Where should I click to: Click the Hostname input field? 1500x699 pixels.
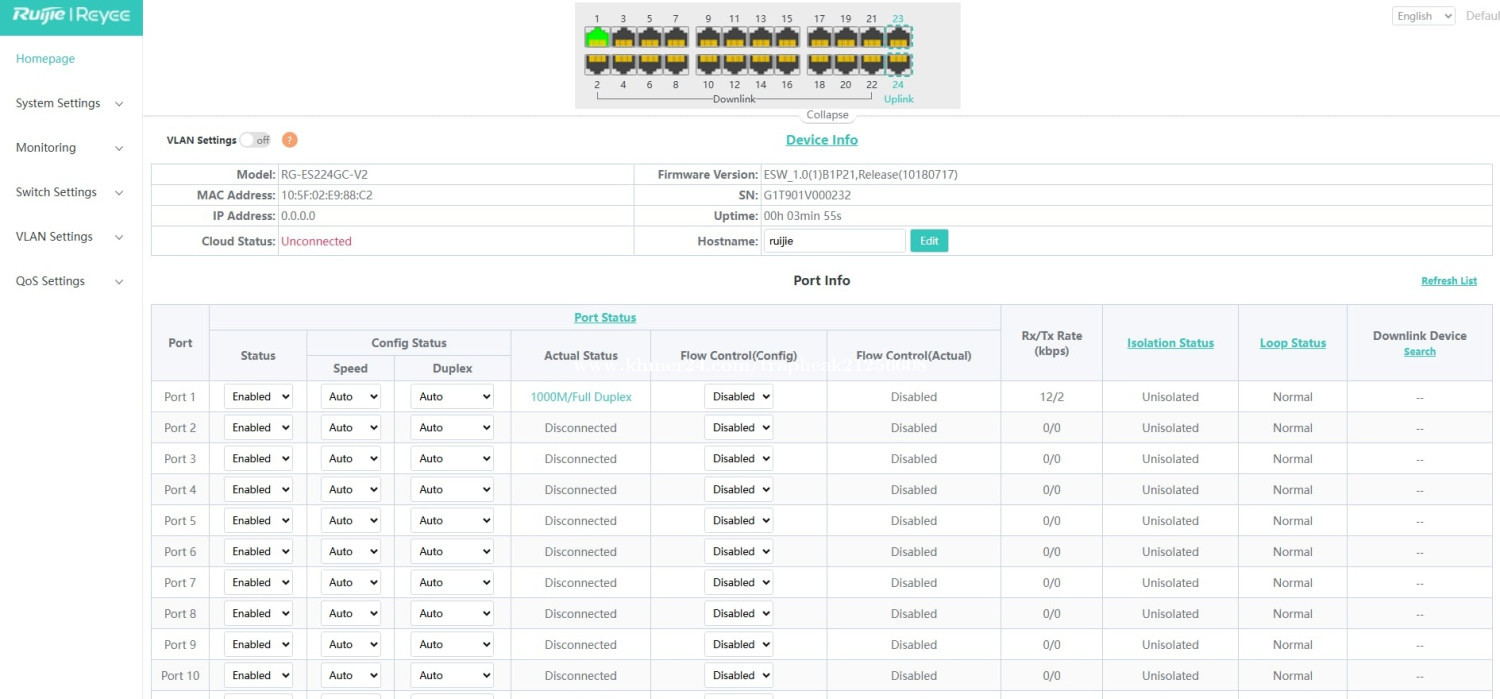(834, 241)
